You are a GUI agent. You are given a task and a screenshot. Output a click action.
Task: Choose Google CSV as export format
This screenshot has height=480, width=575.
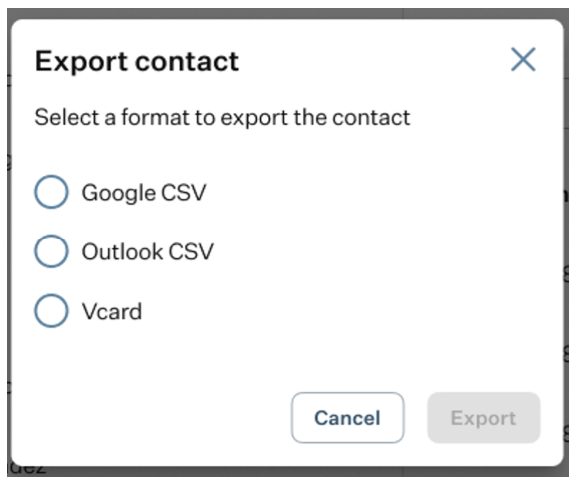click(x=51, y=192)
